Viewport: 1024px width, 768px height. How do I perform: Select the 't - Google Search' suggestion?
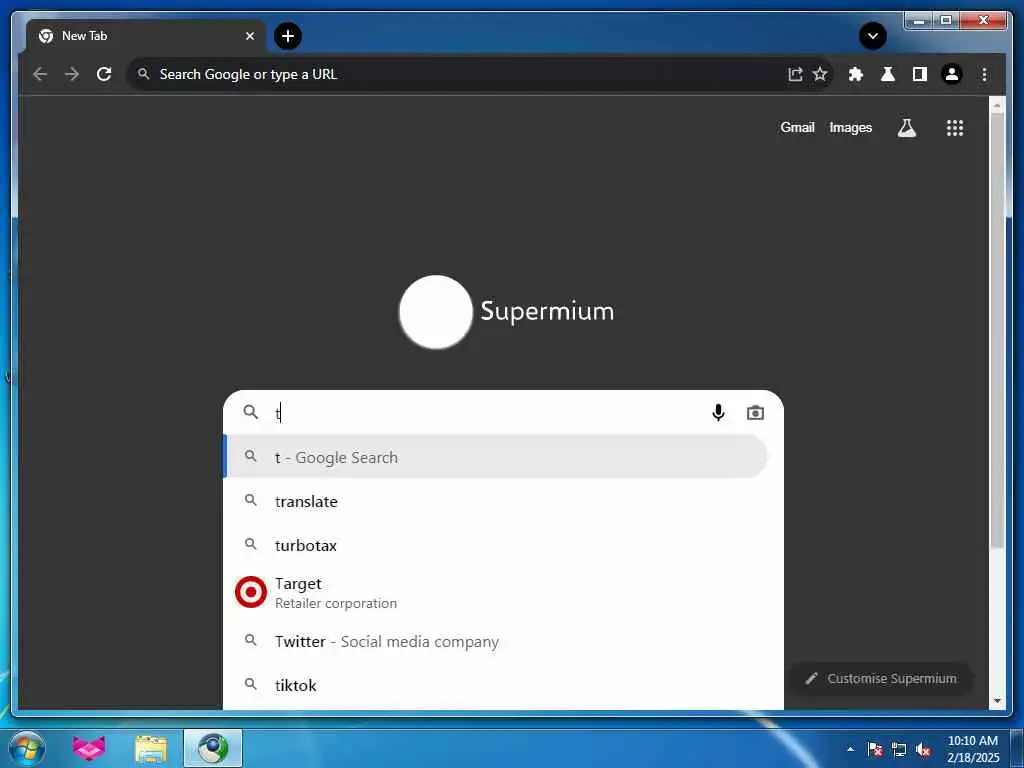[495, 457]
